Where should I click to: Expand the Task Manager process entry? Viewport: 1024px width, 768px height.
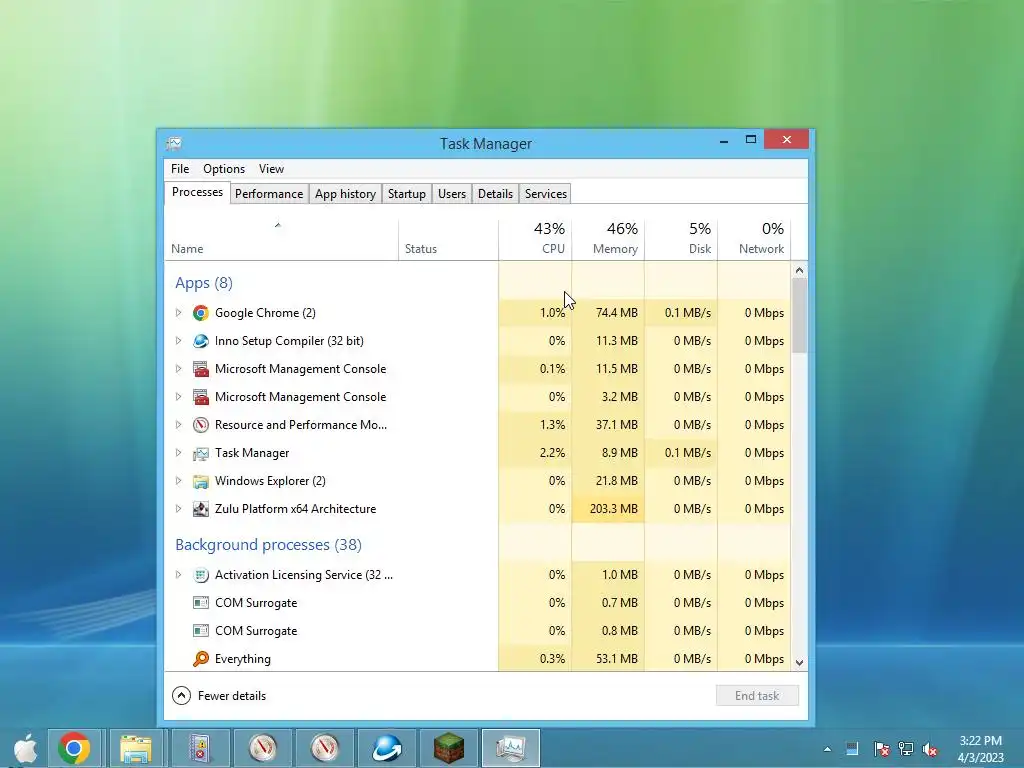pyautogui.click(x=178, y=453)
